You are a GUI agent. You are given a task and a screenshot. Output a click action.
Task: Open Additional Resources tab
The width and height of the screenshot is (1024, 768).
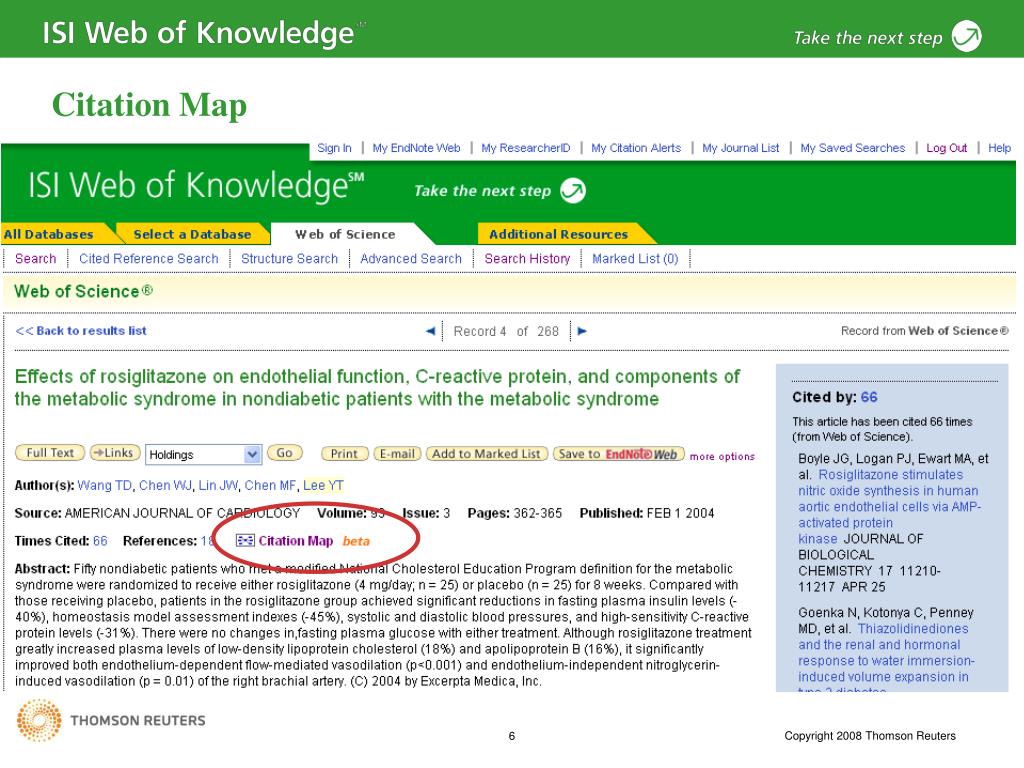coord(558,234)
